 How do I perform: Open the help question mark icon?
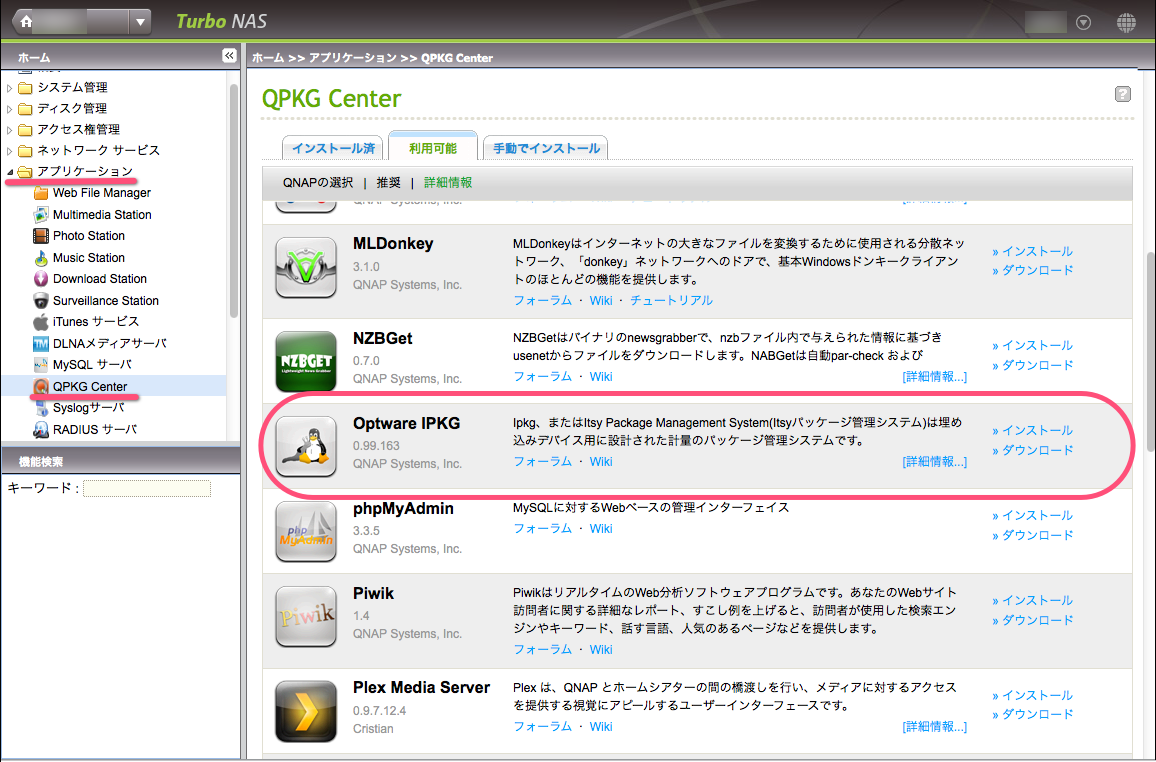click(1123, 94)
